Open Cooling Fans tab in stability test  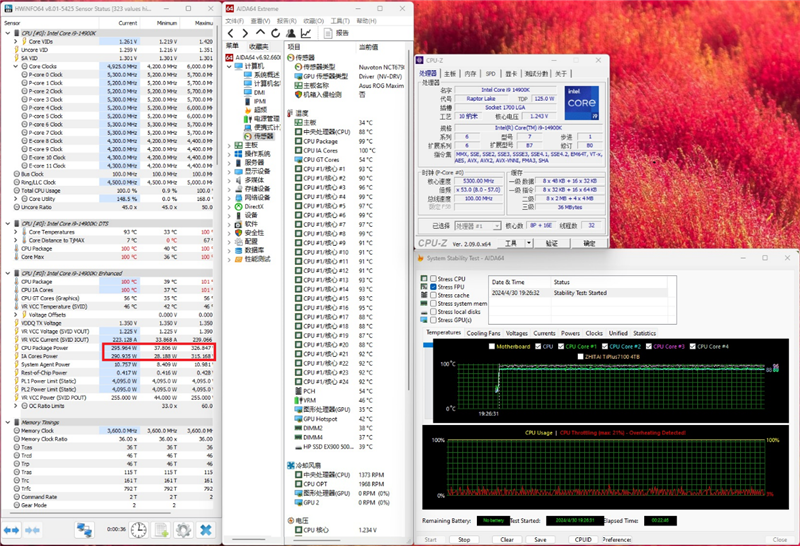tap(483, 333)
